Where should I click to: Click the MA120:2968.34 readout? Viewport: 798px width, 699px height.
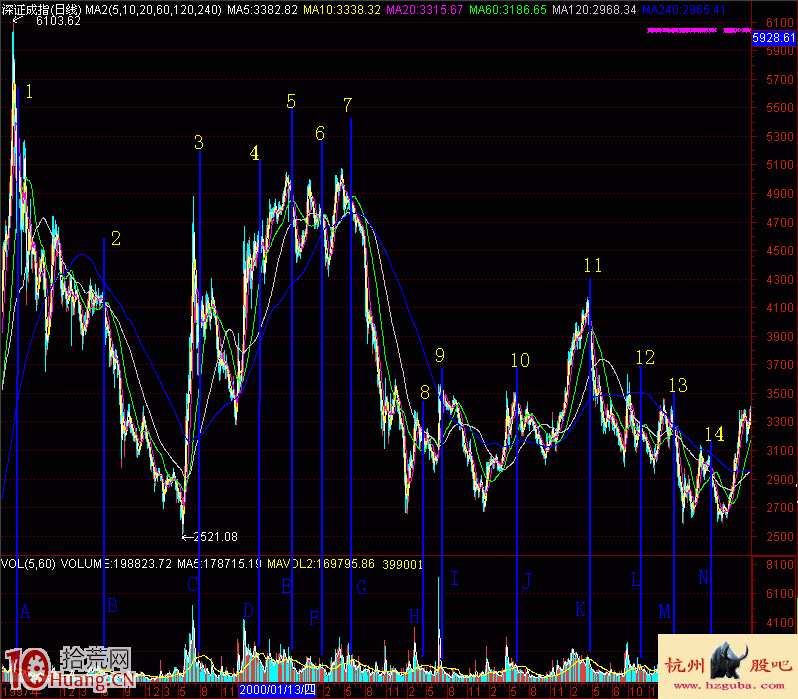pyautogui.click(x=594, y=9)
